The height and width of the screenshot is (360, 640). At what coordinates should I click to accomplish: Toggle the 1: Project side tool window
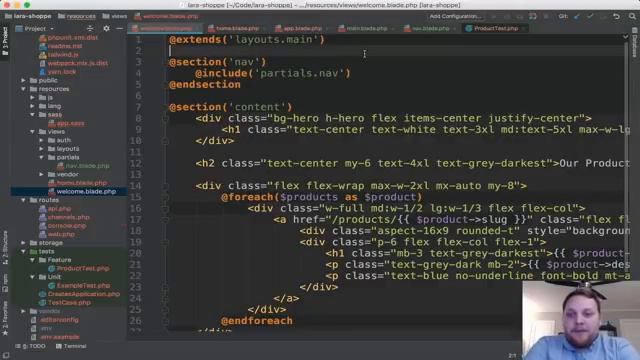pyautogui.click(x=5, y=42)
